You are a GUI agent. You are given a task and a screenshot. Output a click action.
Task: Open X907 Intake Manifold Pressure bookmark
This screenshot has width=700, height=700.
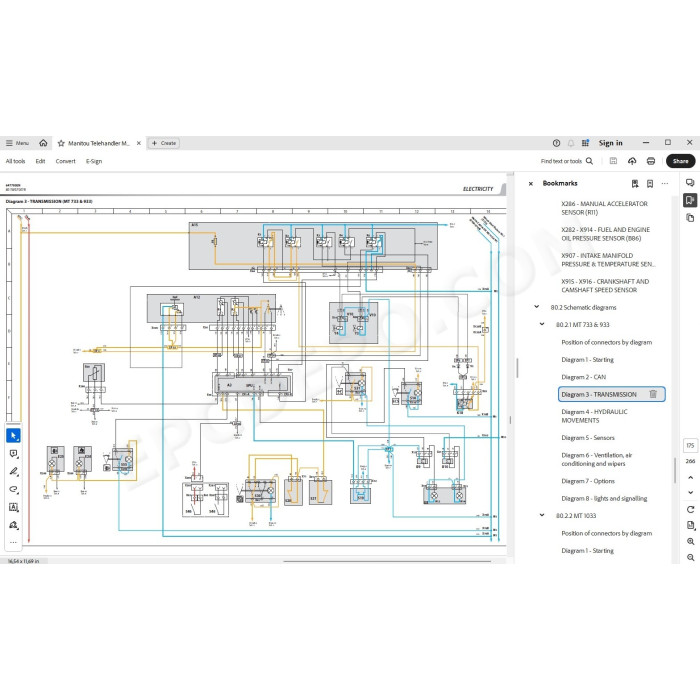tap(608, 260)
